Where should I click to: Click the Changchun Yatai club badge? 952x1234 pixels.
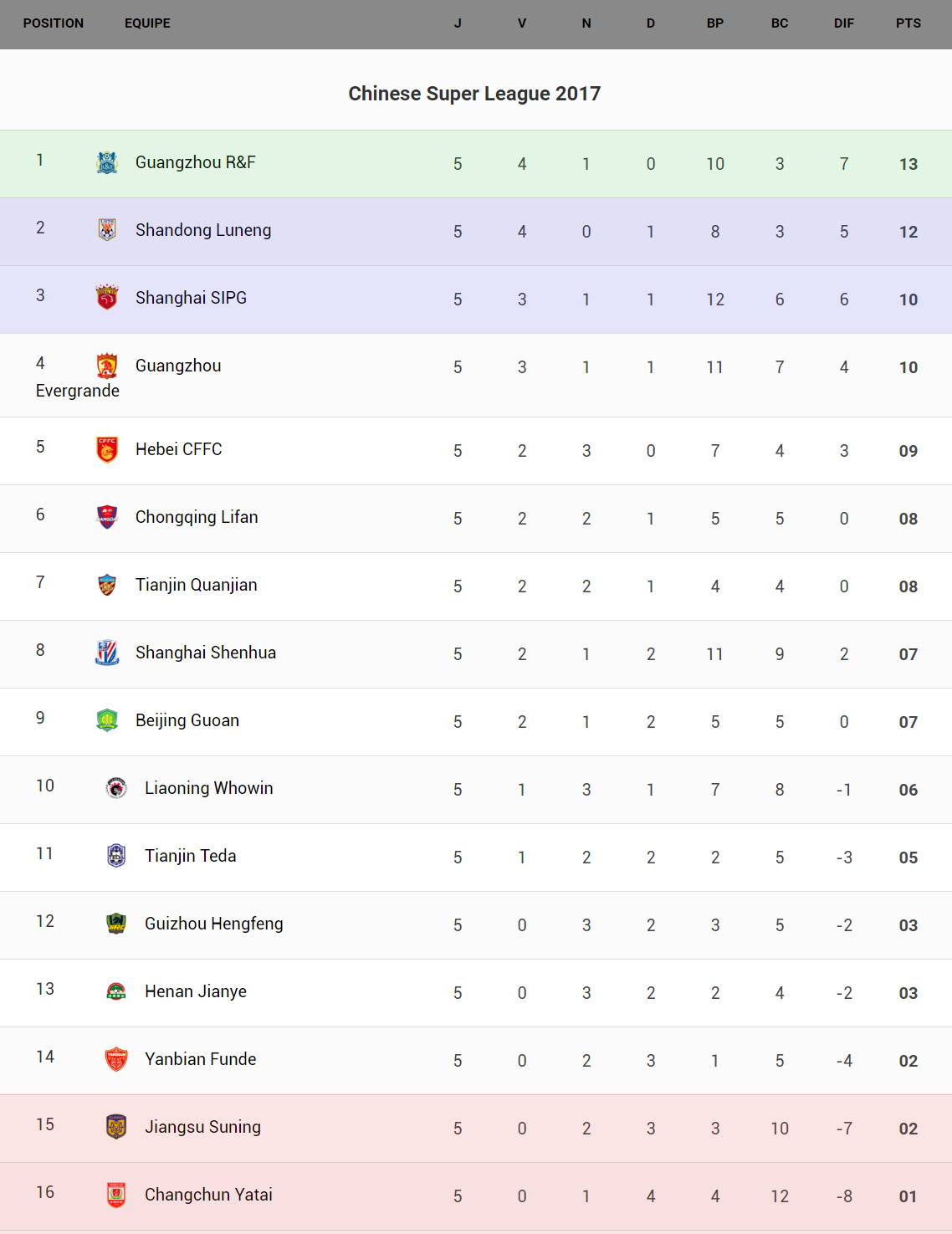click(x=116, y=1195)
